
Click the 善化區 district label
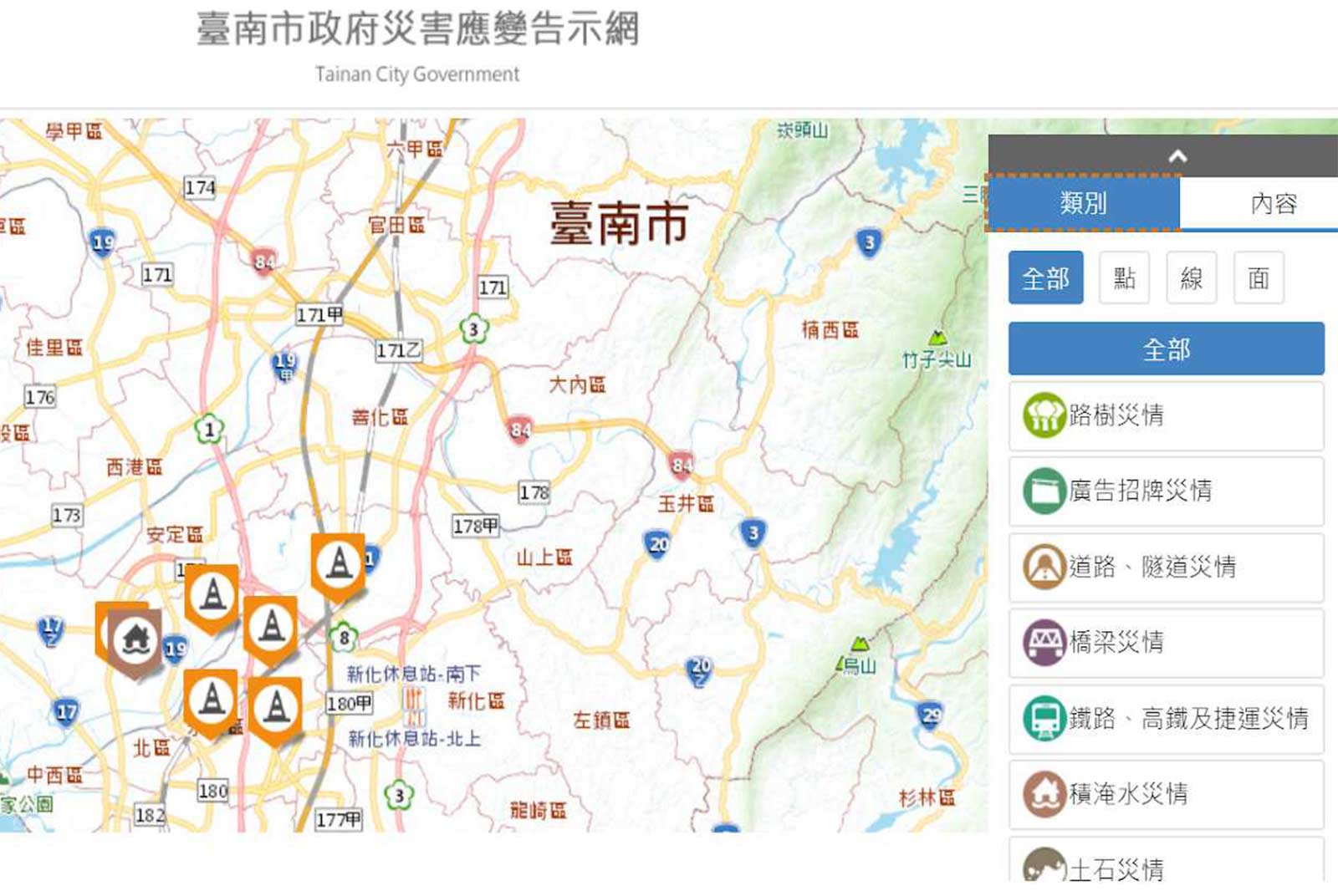coord(380,417)
